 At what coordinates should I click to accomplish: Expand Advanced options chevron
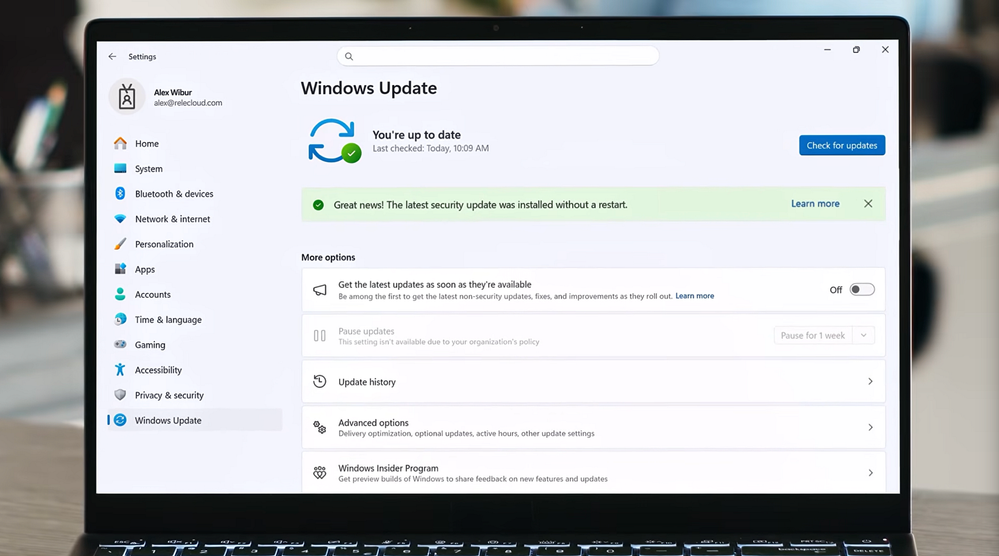pyautogui.click(x=870, y=427)
